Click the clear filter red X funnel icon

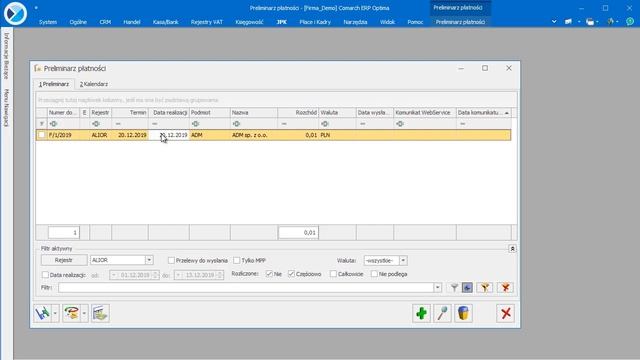pos(505,288)
